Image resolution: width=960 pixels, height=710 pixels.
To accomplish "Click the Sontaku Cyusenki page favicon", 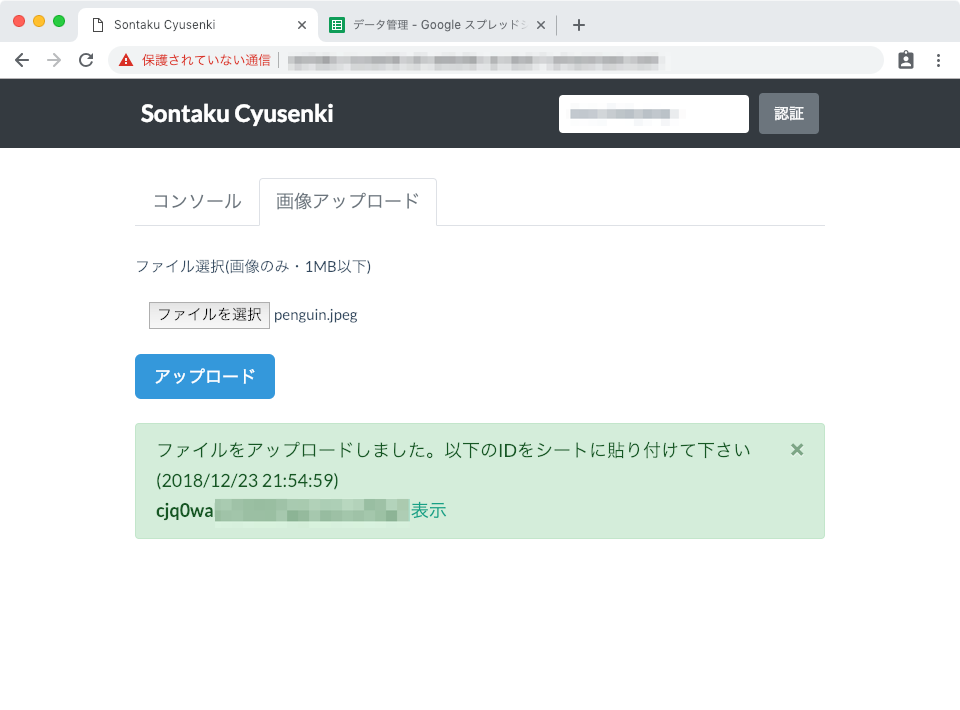I will click(x=97, y=24).
